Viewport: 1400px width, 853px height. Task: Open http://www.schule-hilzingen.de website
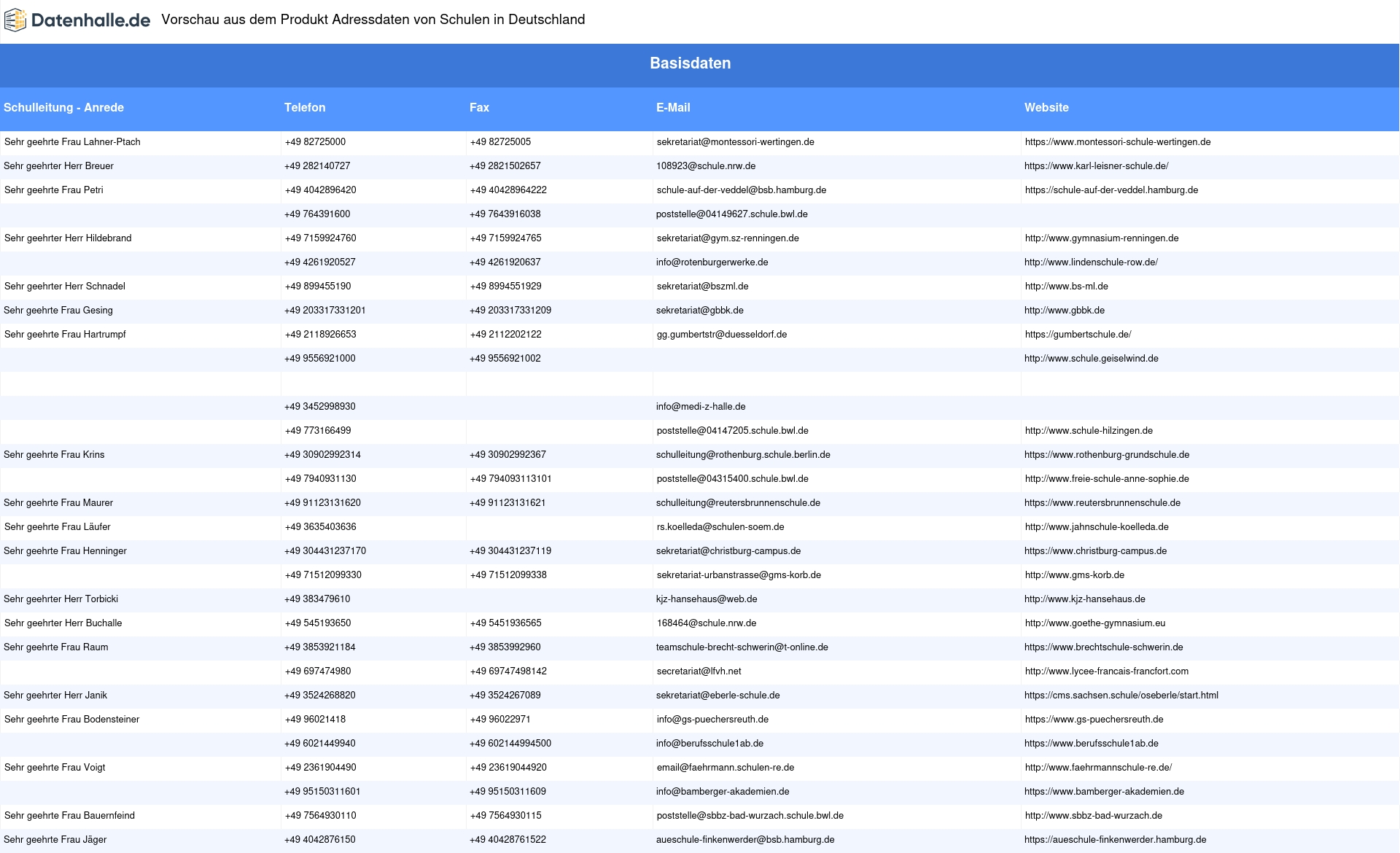pos(1089,431)
